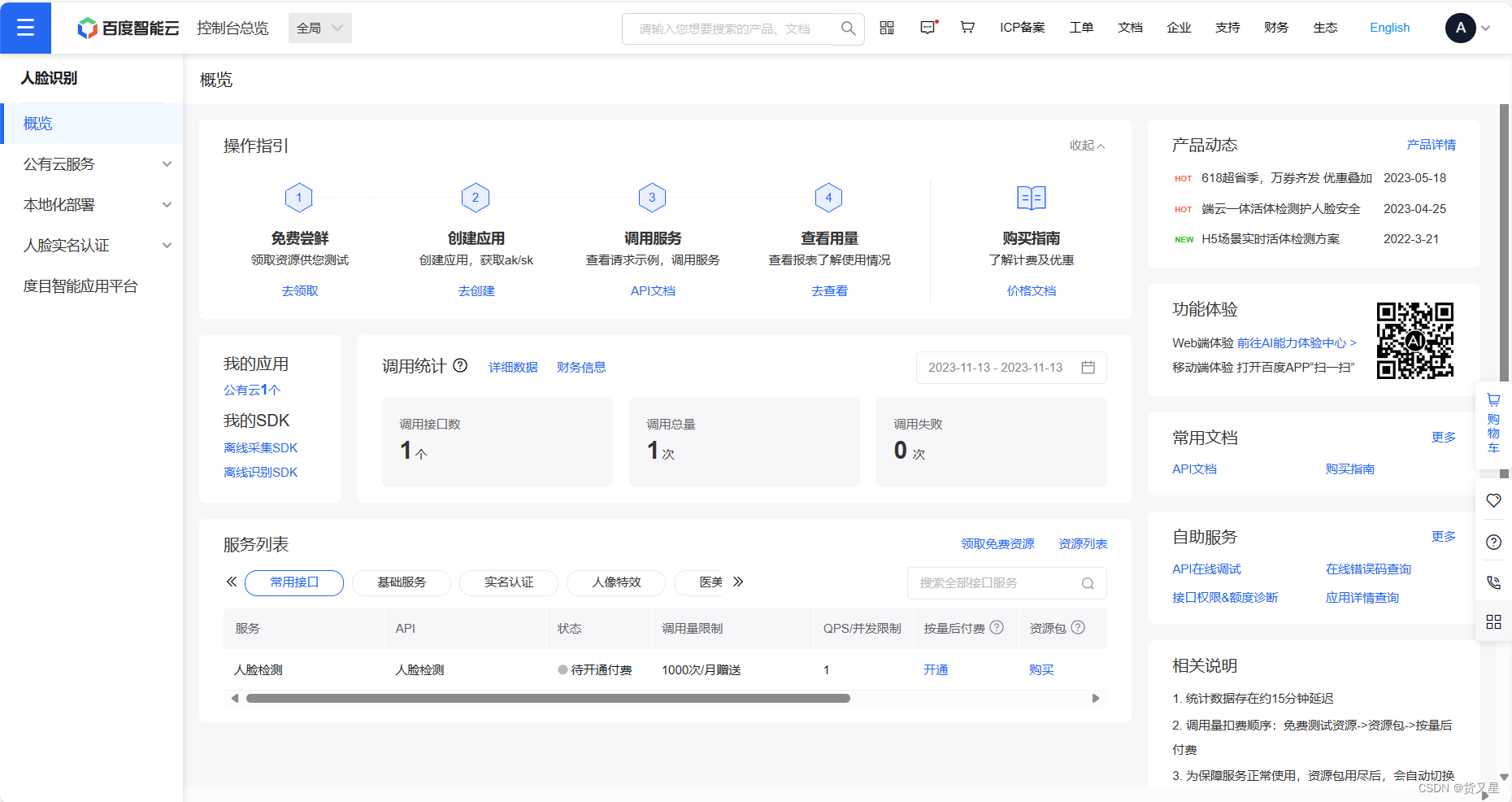Click the service table horizontal scrollbar

pos(548,699)
